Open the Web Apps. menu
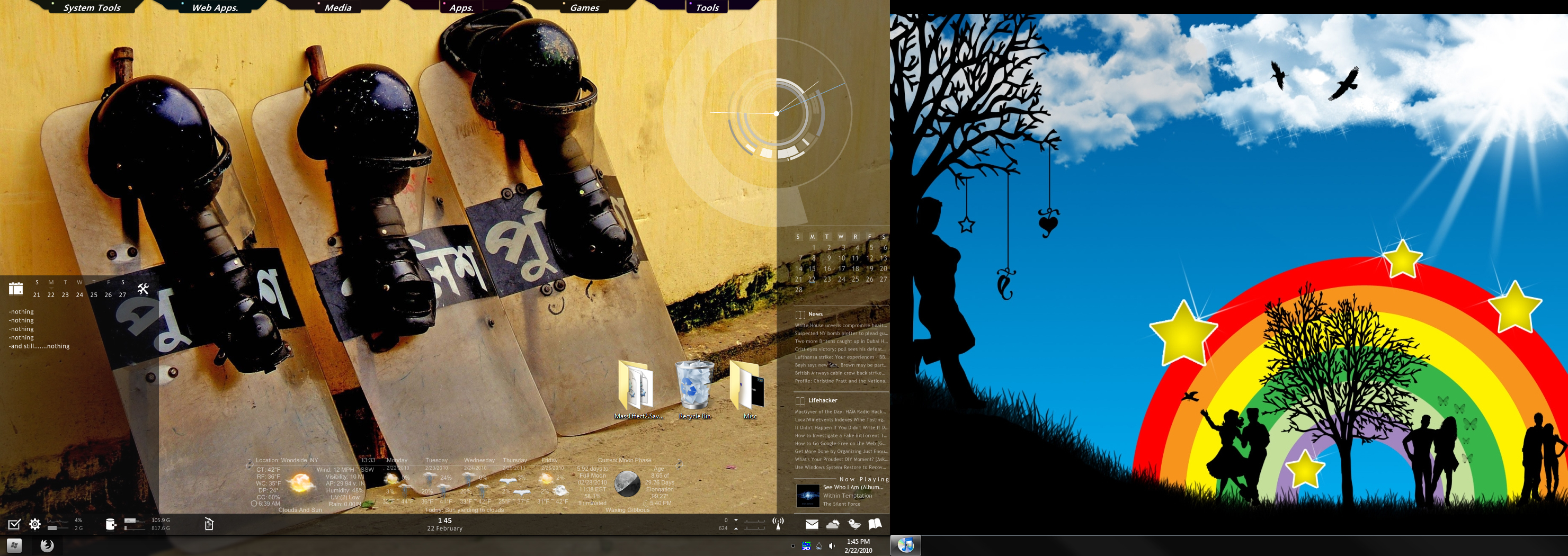Viewport: 1568px width, 556px height. tap(215, 7)
